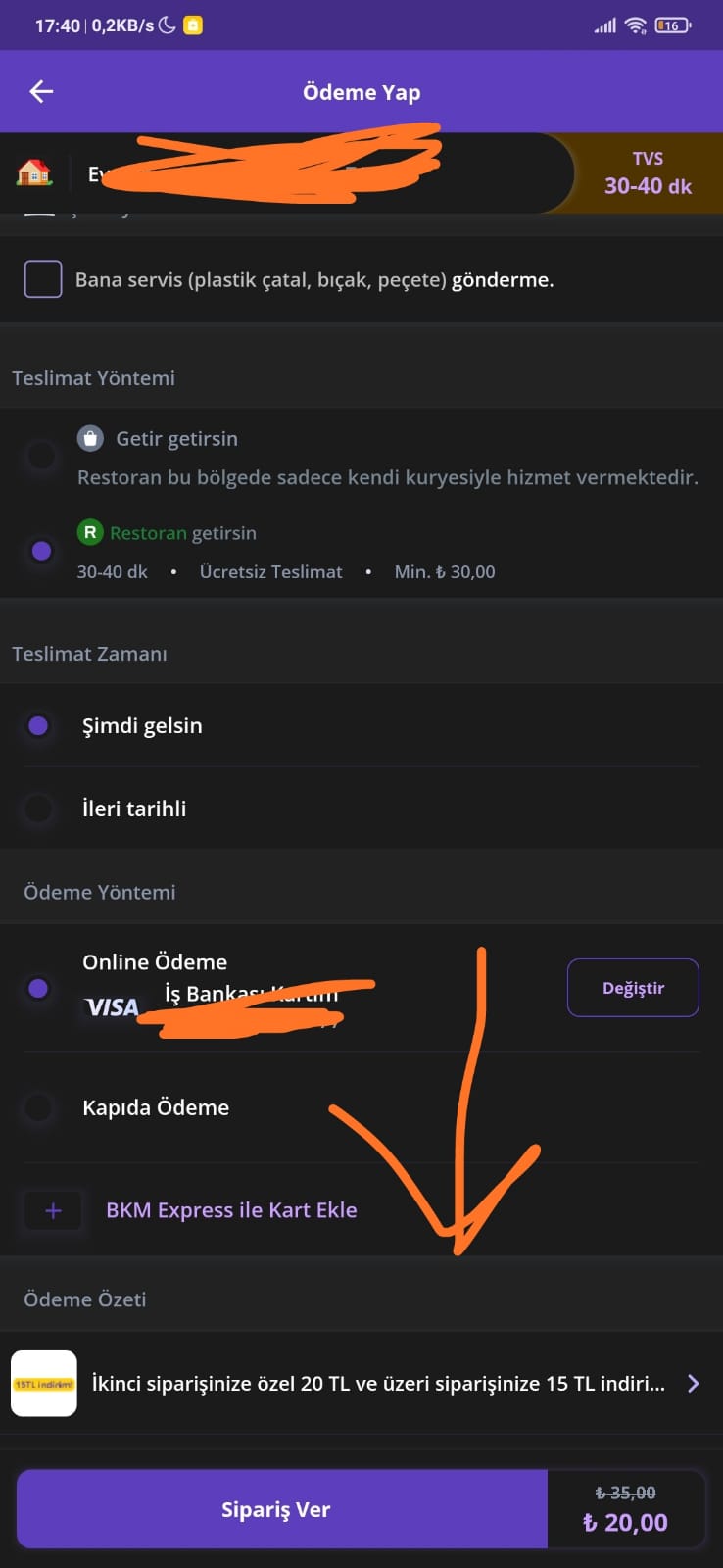Select 'Kapıda Ödeme' payment option
Screen dimensions: 723x1568
point(38,1108)
